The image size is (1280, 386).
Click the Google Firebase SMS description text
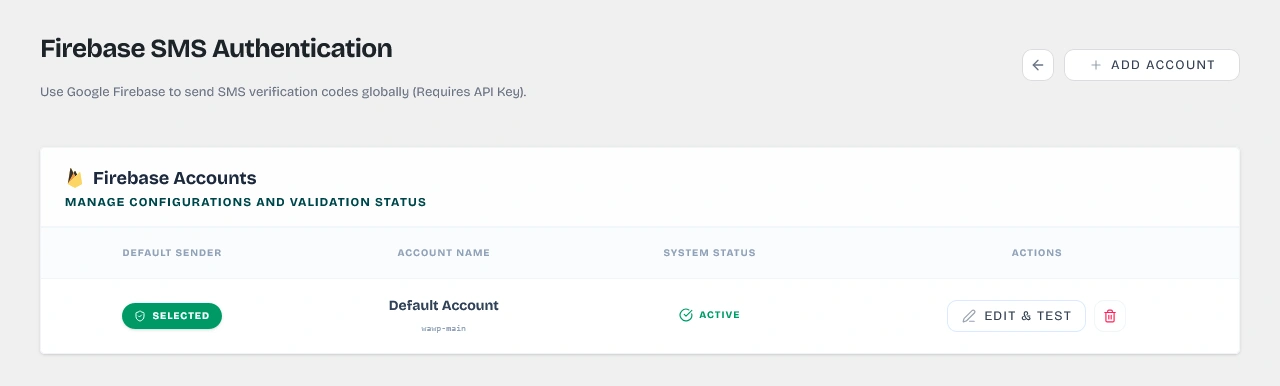click(x=283, y=92)
